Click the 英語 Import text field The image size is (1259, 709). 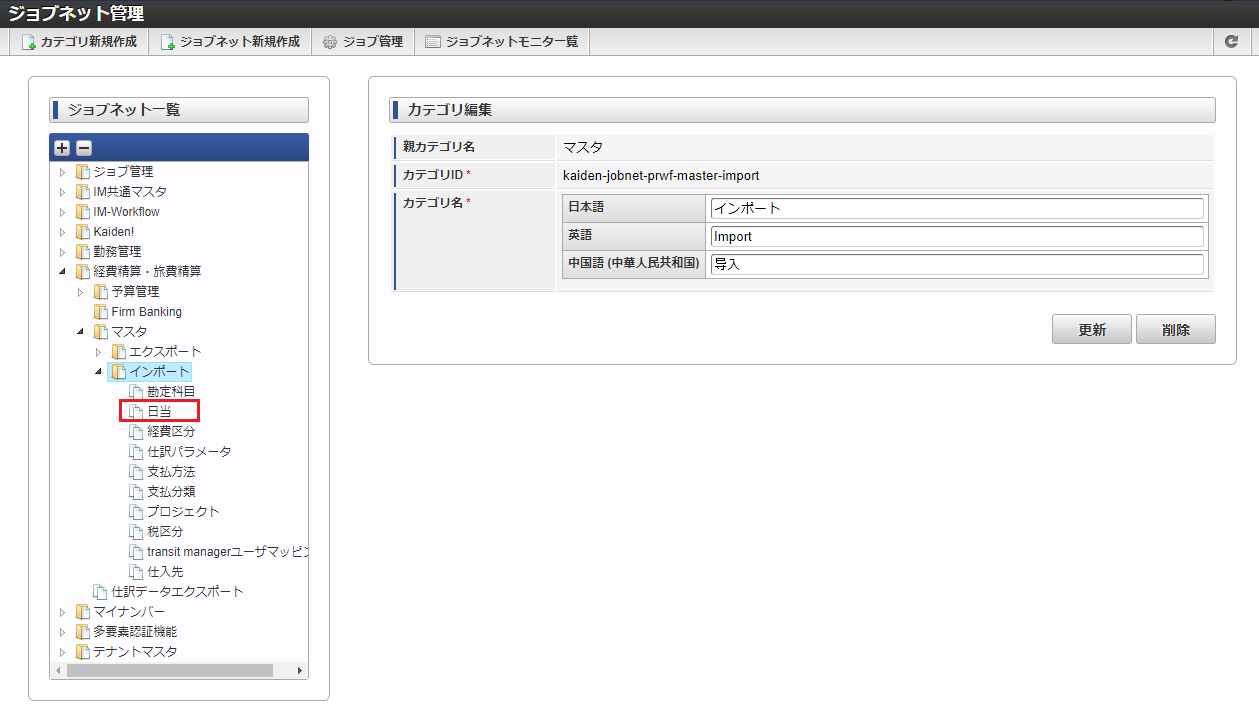point(957,236)
